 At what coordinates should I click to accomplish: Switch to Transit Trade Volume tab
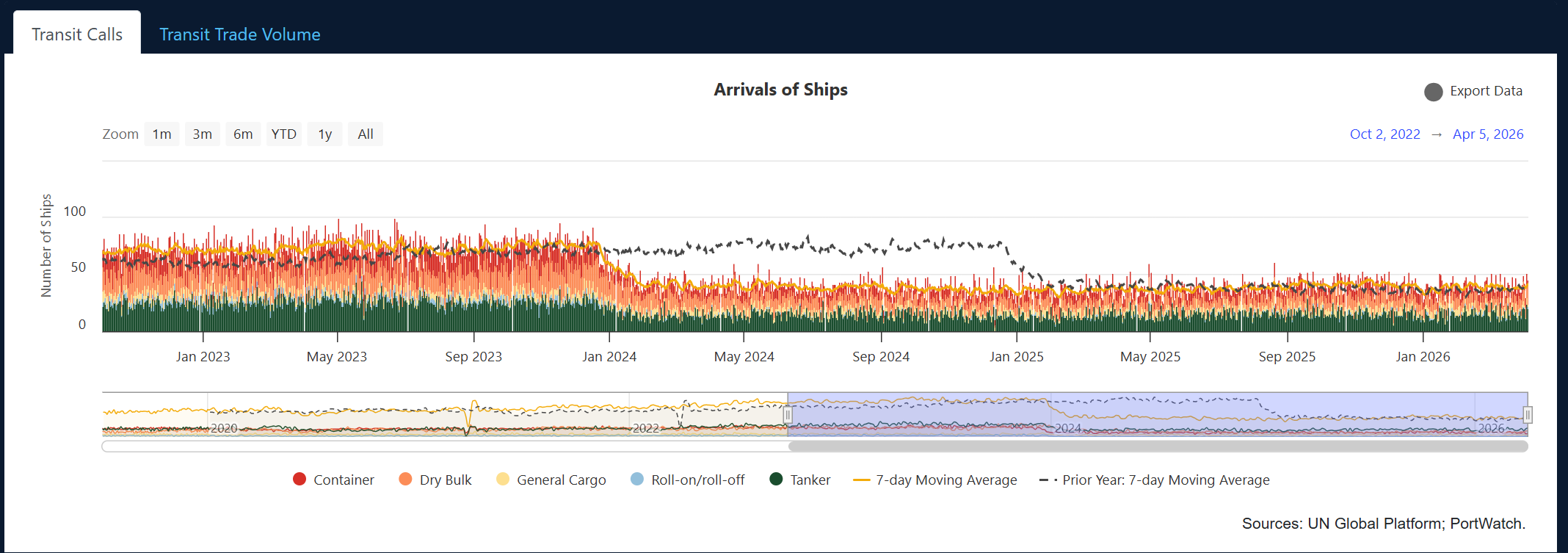239,35
